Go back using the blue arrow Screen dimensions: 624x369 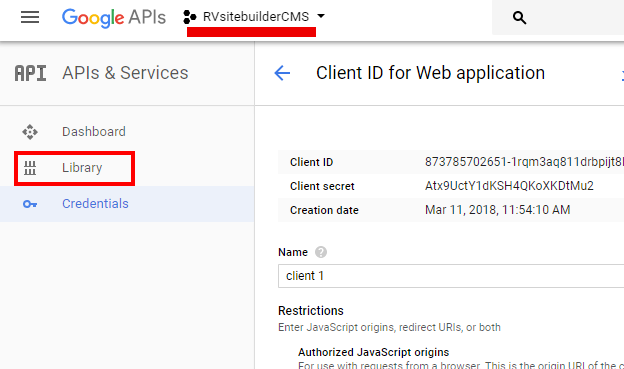coord(282,73)
